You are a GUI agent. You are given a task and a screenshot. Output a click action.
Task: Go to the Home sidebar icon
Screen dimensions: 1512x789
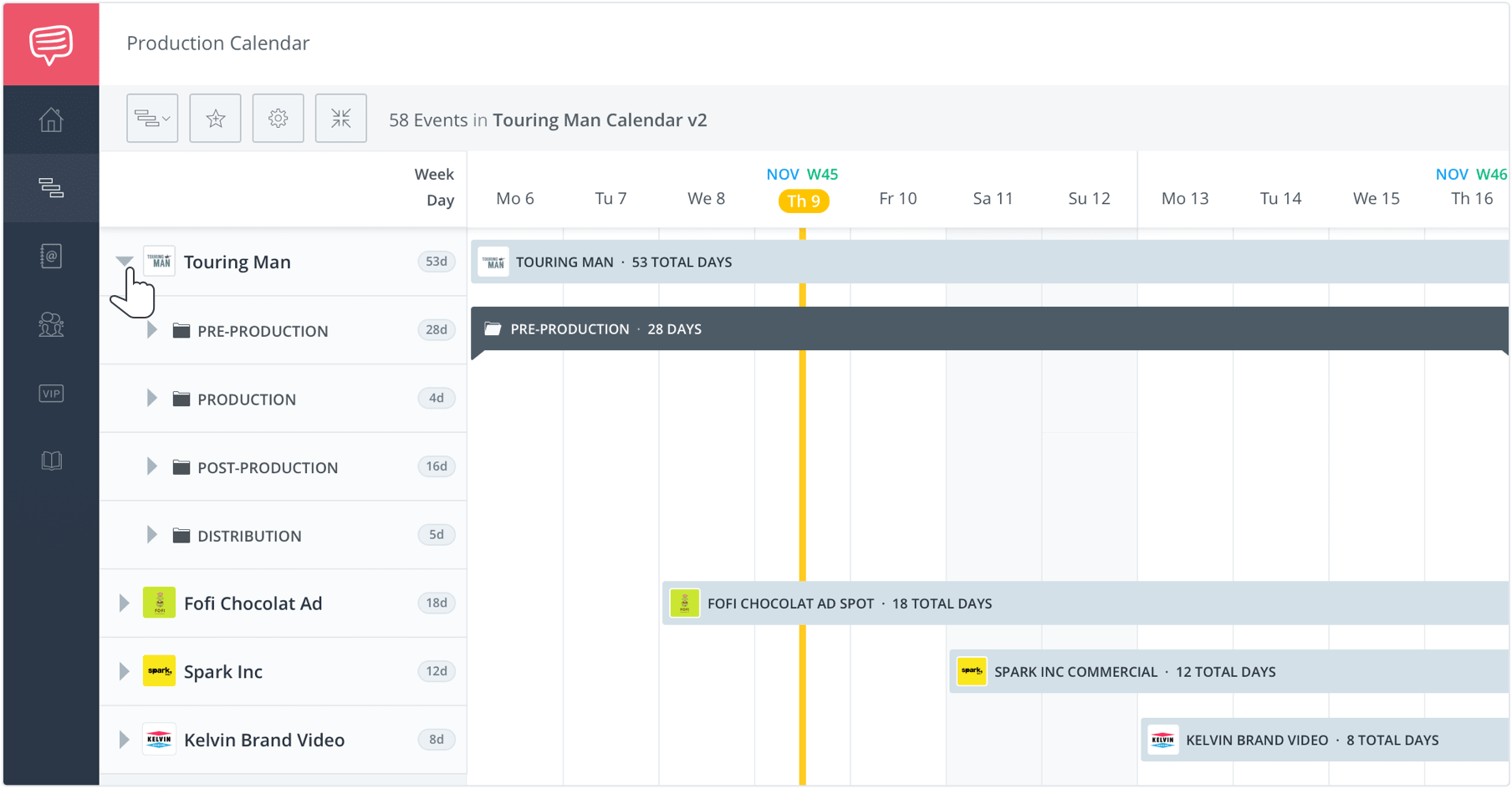point(51,120)
